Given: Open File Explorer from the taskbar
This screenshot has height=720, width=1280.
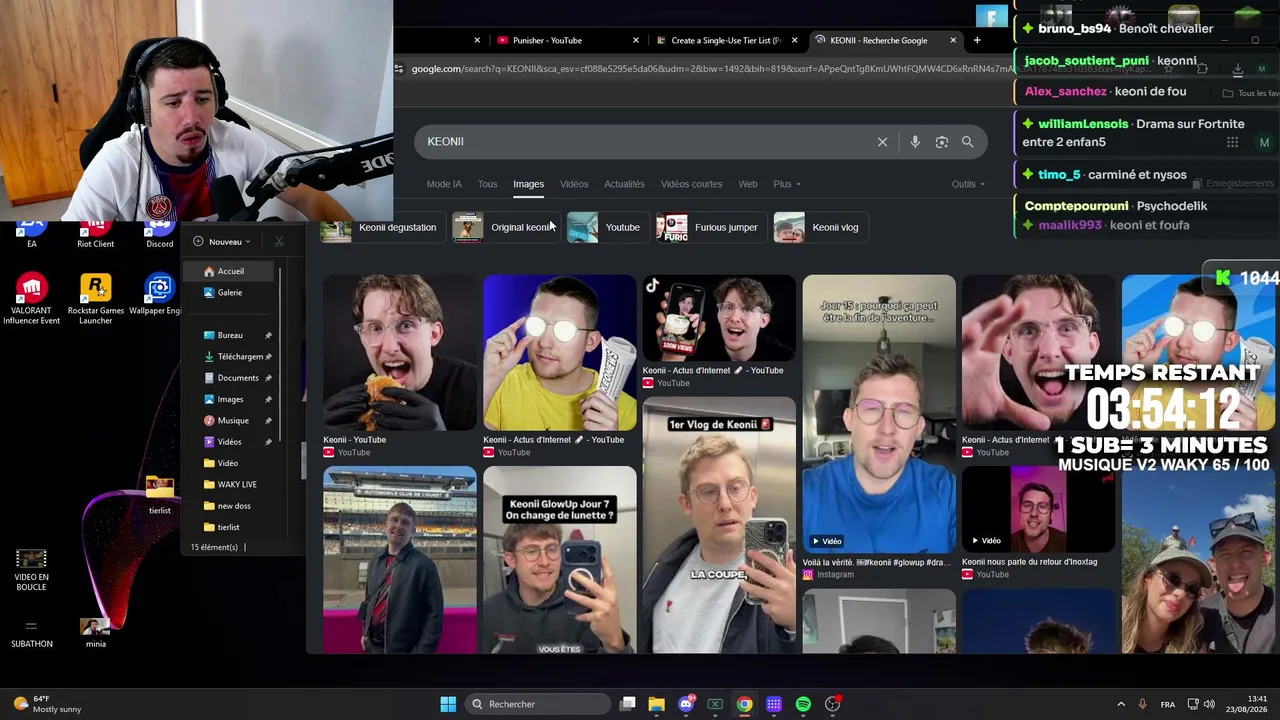Looking at the screenshot, I should (x=657, y=704).
